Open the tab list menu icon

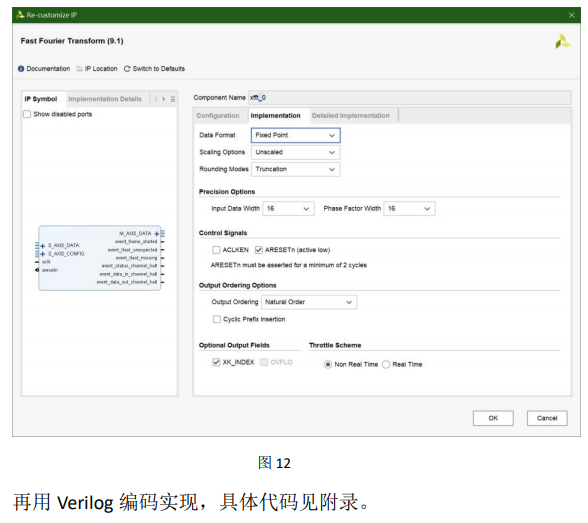(x=173, y=99)
